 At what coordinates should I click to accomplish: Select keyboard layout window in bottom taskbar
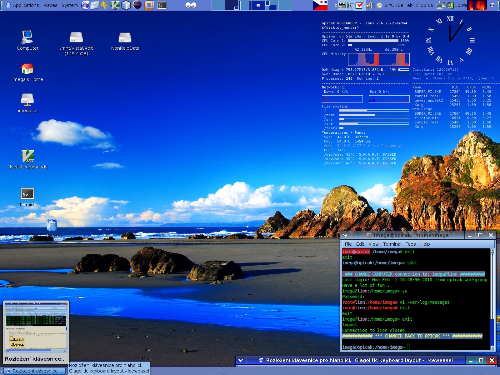click(x=35, y=371)
